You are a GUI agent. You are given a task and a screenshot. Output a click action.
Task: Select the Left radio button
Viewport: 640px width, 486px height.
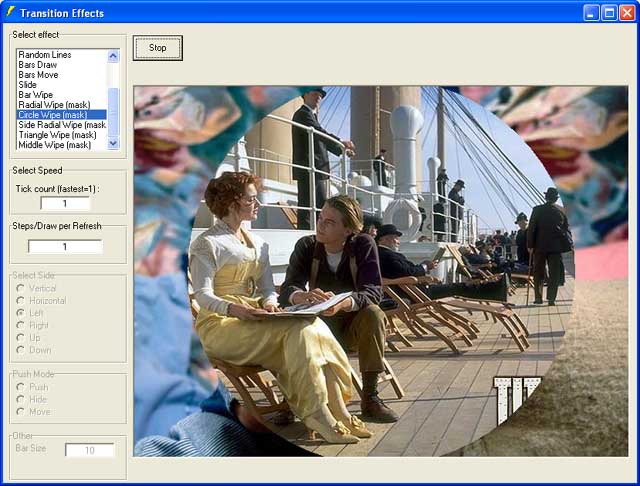(21, 313)
